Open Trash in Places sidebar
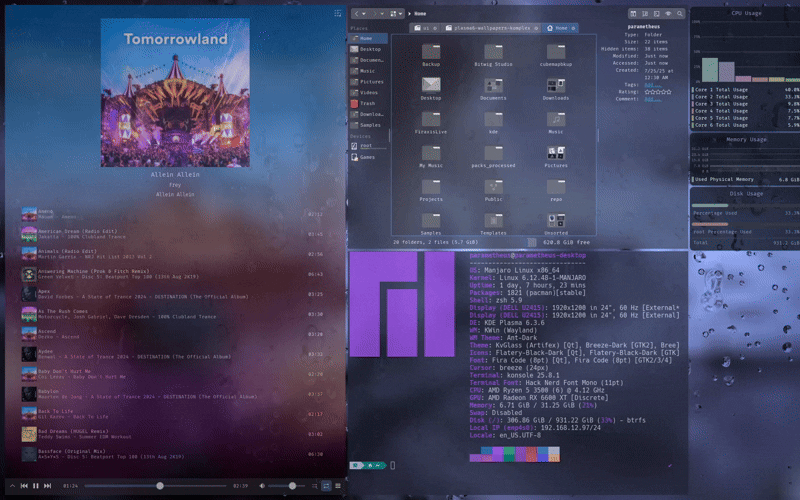Viewport: 800px width, 500px height. [368, 103]
